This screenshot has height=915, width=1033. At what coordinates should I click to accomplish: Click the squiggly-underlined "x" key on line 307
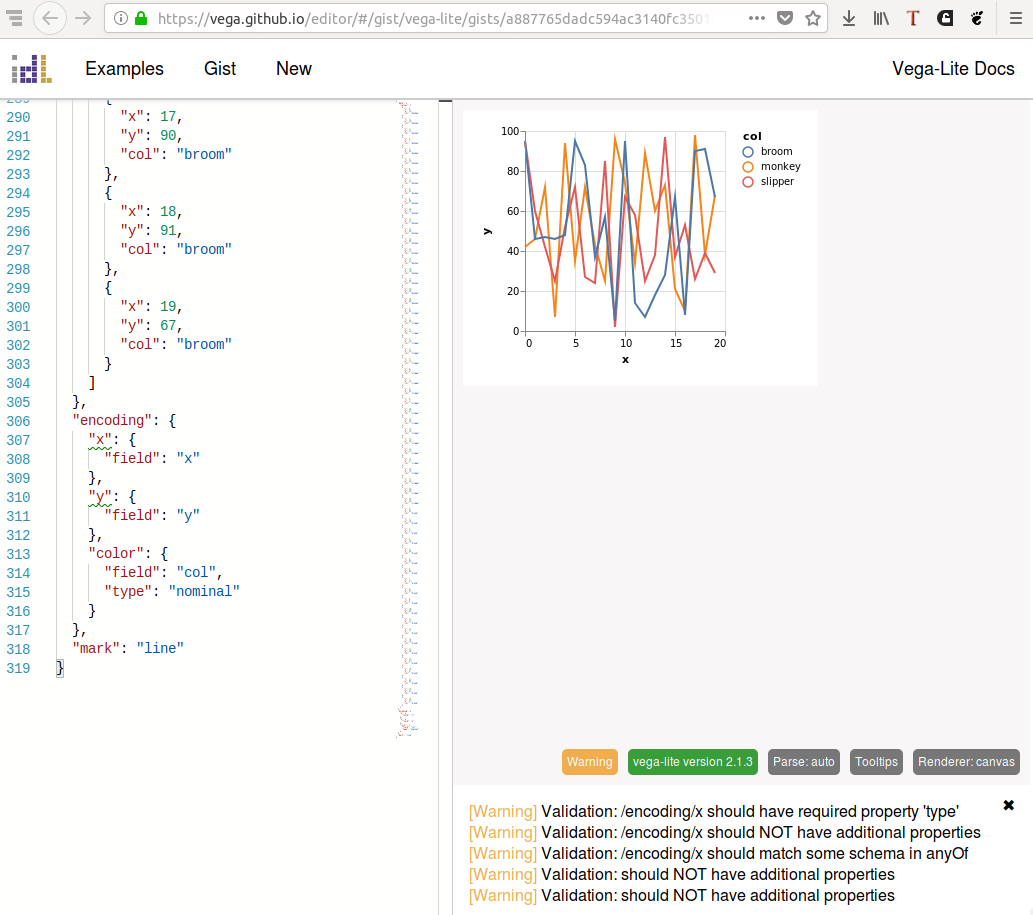click(99, 439)
